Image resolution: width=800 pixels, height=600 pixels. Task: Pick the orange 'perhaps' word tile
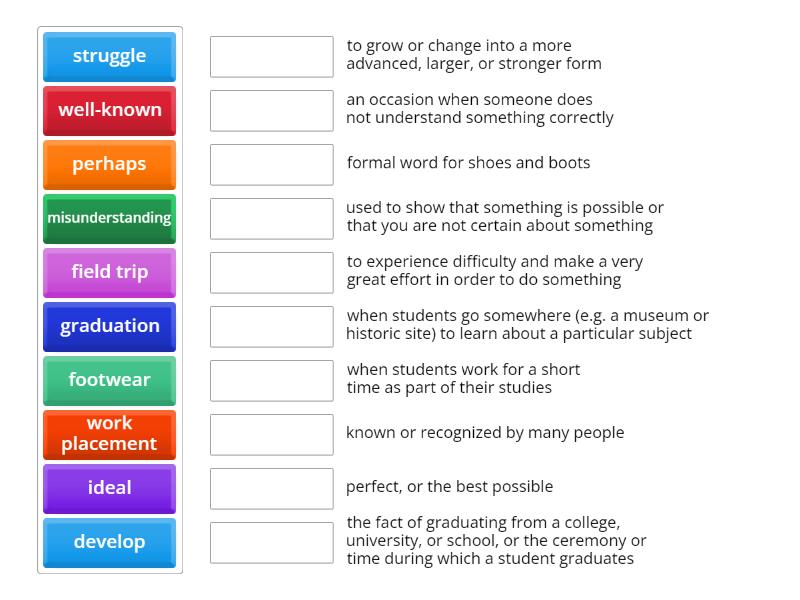click(109, 165)
